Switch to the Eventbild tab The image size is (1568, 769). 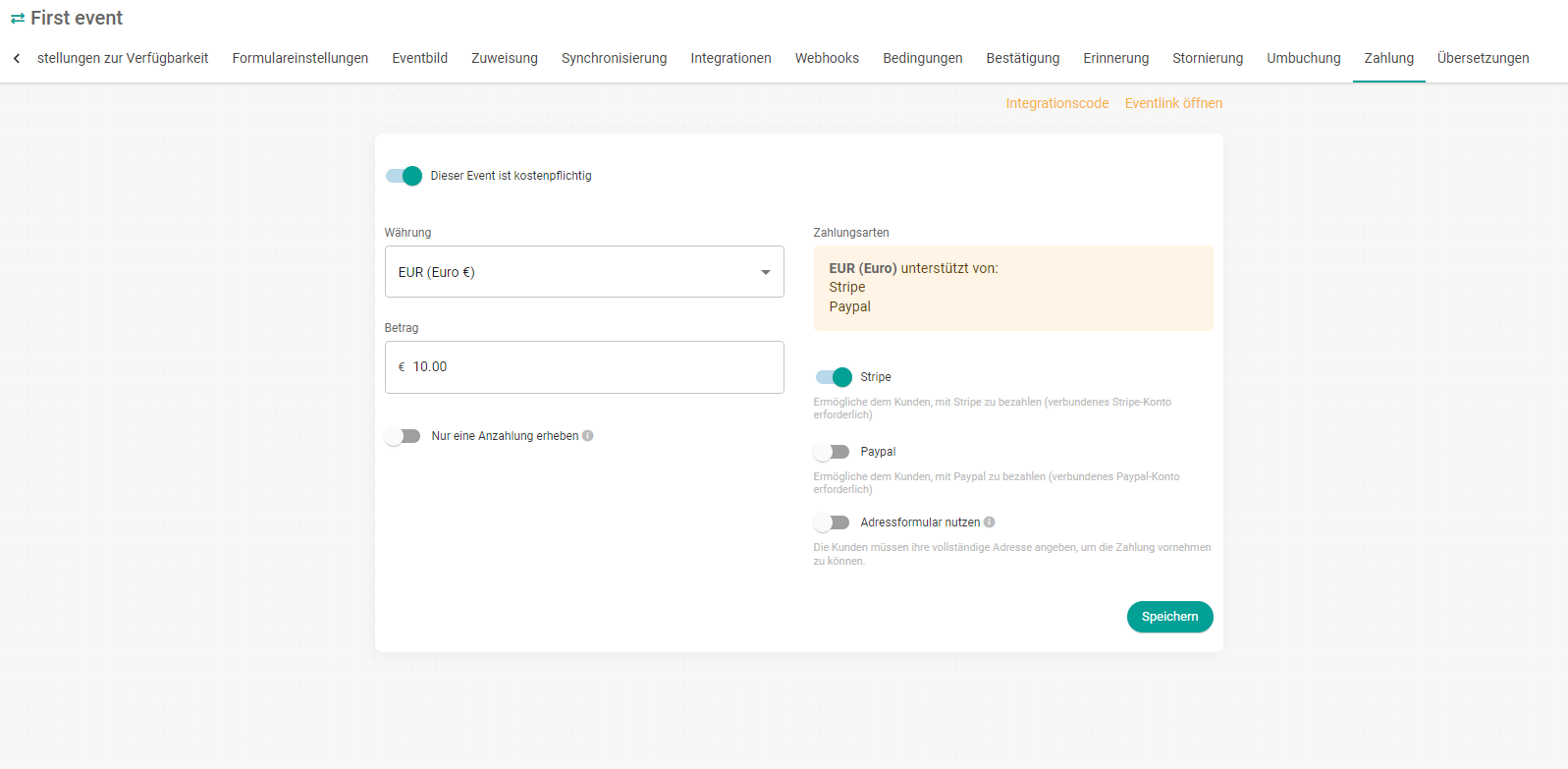(x=420, y=58)
